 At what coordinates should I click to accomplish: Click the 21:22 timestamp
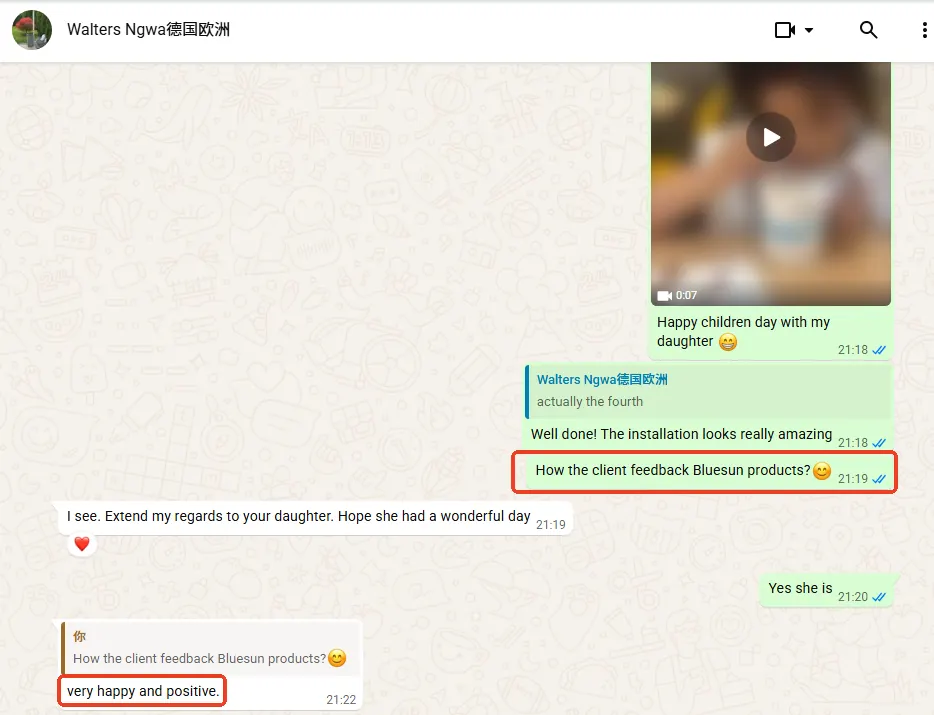[341, 700]
